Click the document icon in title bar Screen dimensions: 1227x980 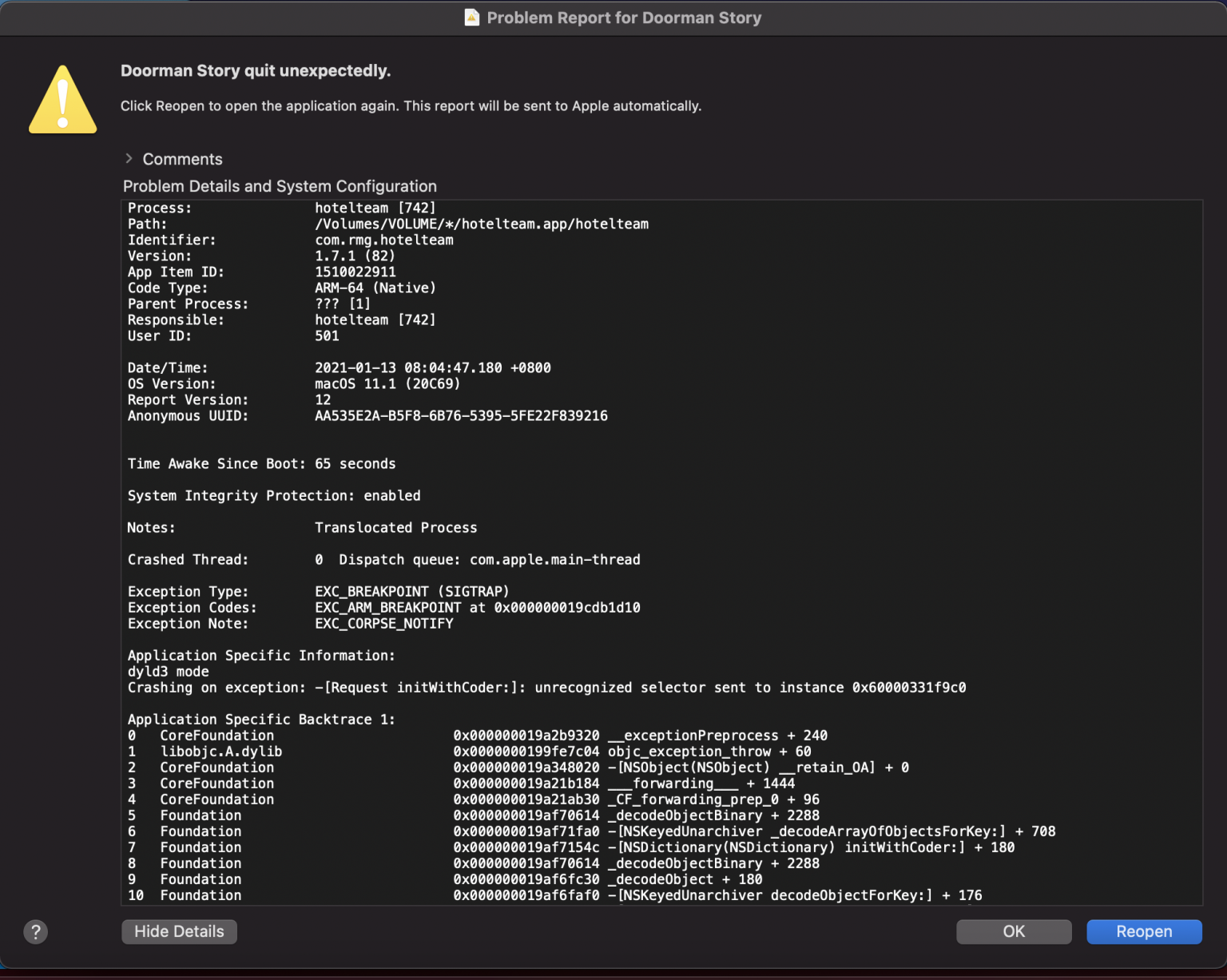point(472,18)
